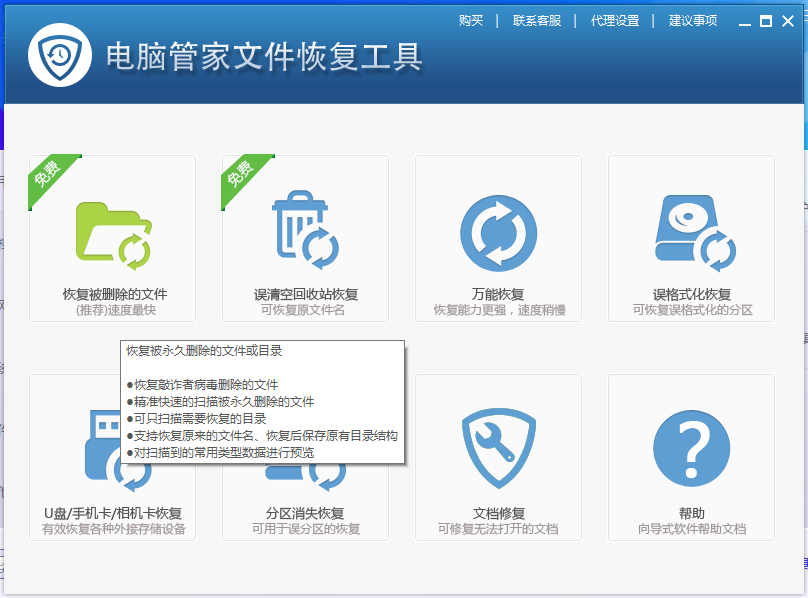Open 误格式化恢复 formatted partition recovery
The width and height of the screenshot is (808, 598).
click(x=693, y=237)
